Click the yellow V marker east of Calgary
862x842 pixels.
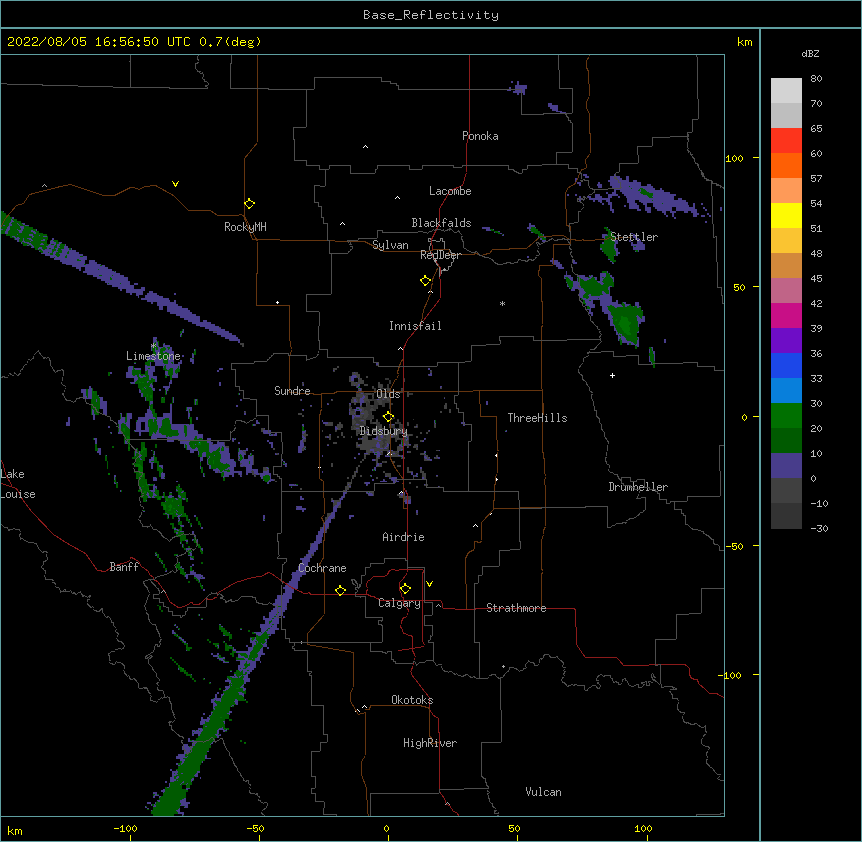click(x=429, y=584)
